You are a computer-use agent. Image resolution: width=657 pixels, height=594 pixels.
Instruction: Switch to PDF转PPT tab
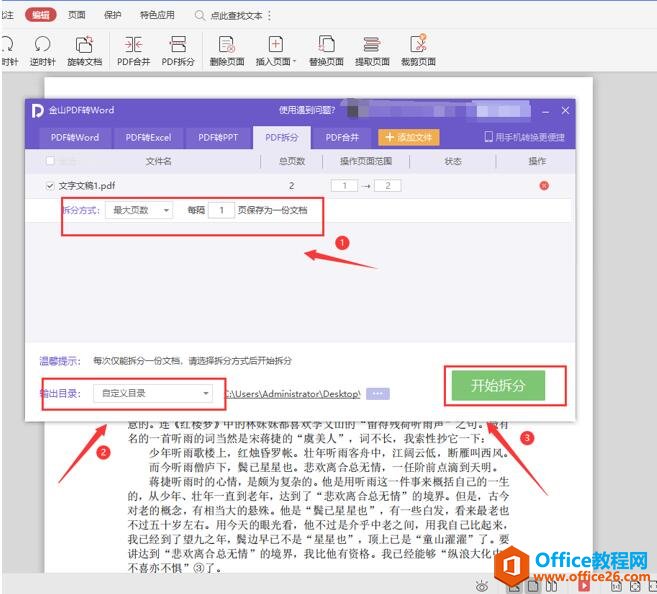218,137
